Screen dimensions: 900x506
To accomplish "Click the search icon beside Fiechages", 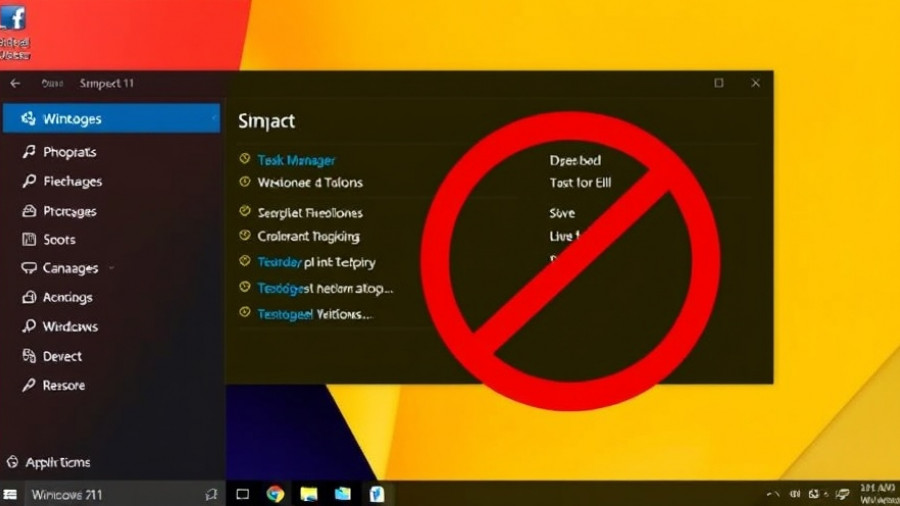I will (29, 181).
